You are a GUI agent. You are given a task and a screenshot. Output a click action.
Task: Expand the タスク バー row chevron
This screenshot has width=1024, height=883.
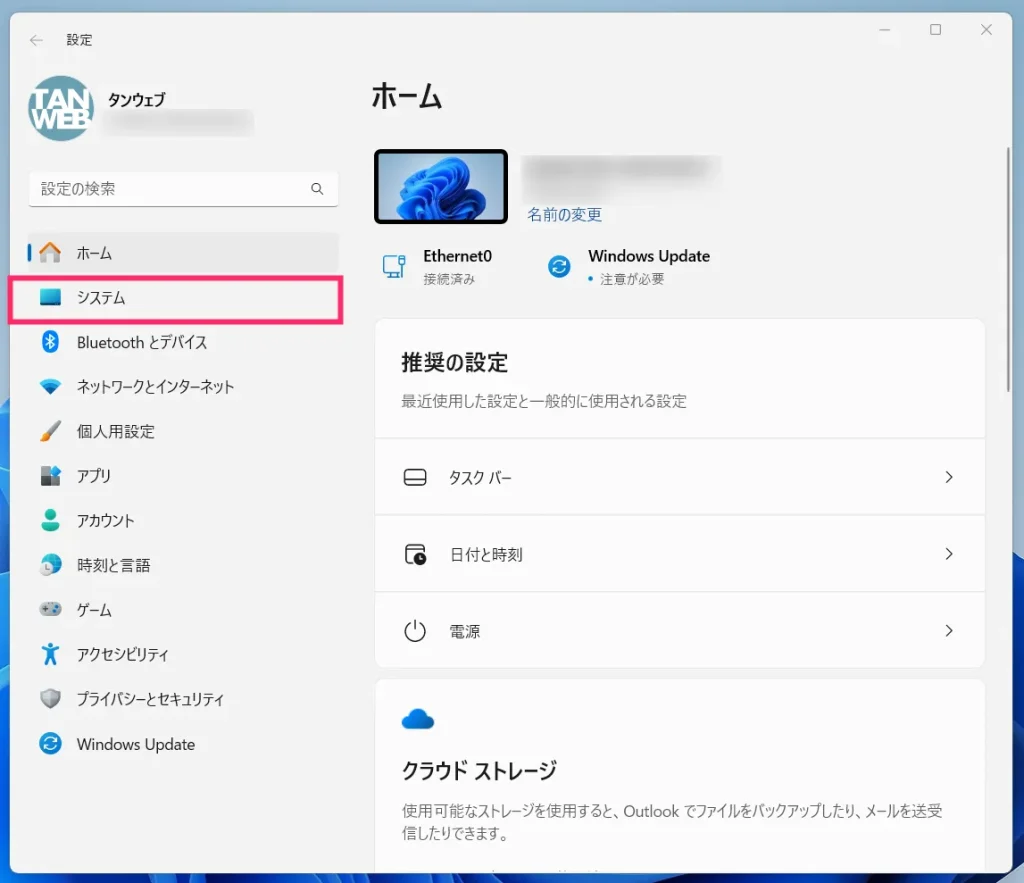tap(949, 477)
